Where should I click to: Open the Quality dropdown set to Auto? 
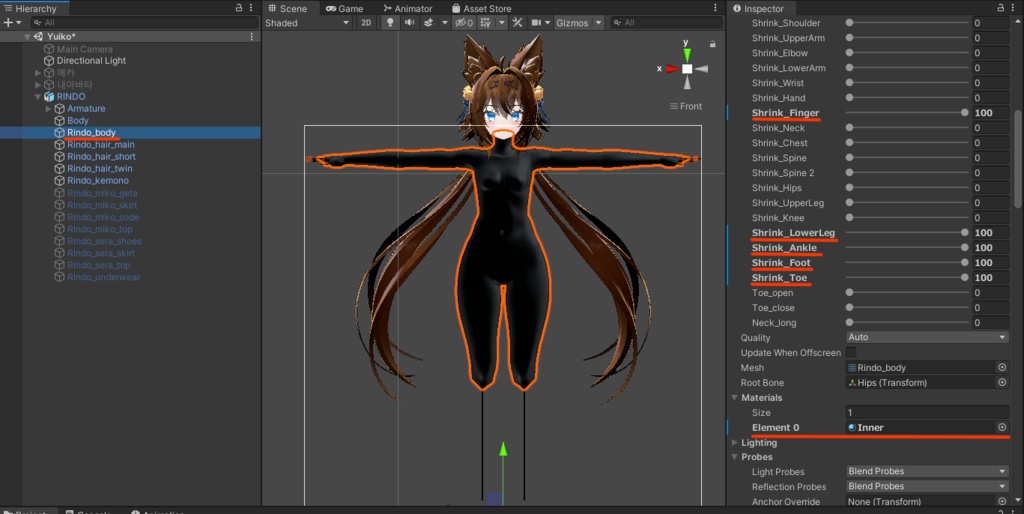[926, 338]
